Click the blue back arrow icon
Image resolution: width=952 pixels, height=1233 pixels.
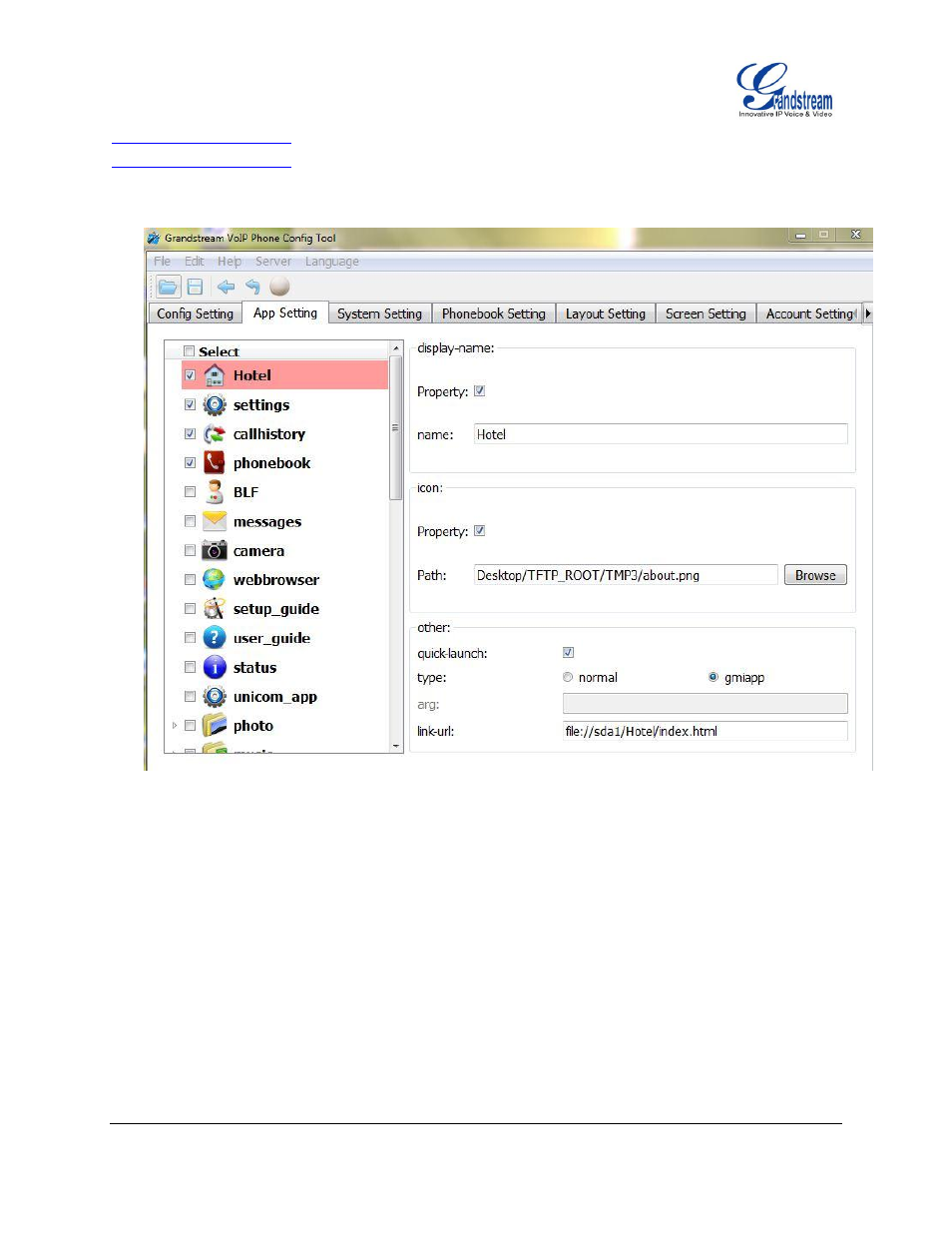[226, 288]
